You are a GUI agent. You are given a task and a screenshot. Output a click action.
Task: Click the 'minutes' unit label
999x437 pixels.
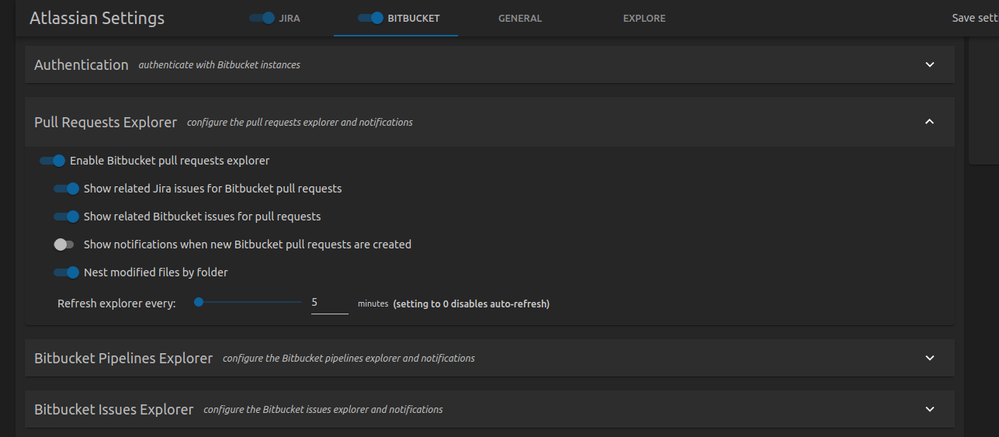[373, 304]
